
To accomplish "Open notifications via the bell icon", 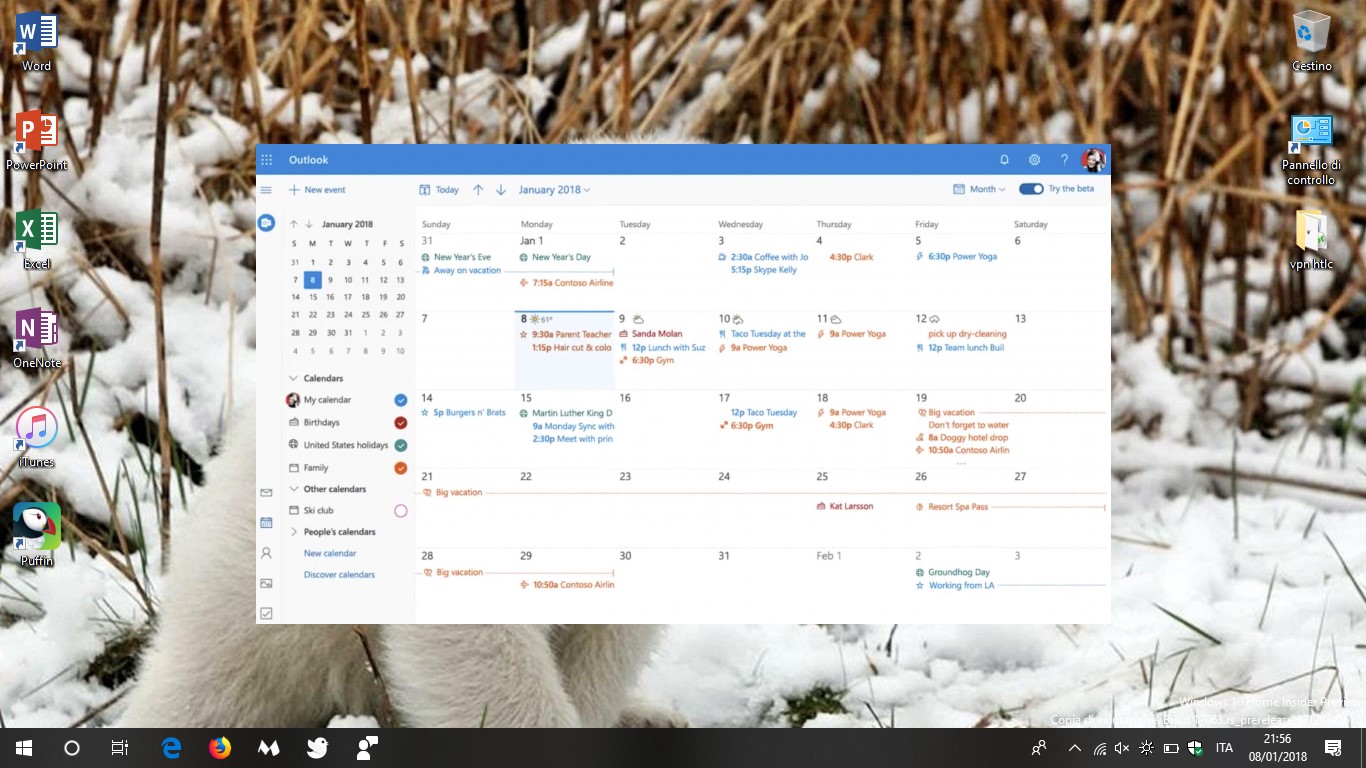I will coord(1004,159).
